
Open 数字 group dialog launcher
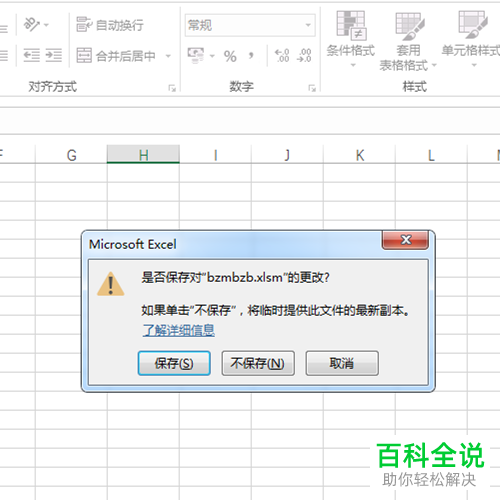coord(312,88)
